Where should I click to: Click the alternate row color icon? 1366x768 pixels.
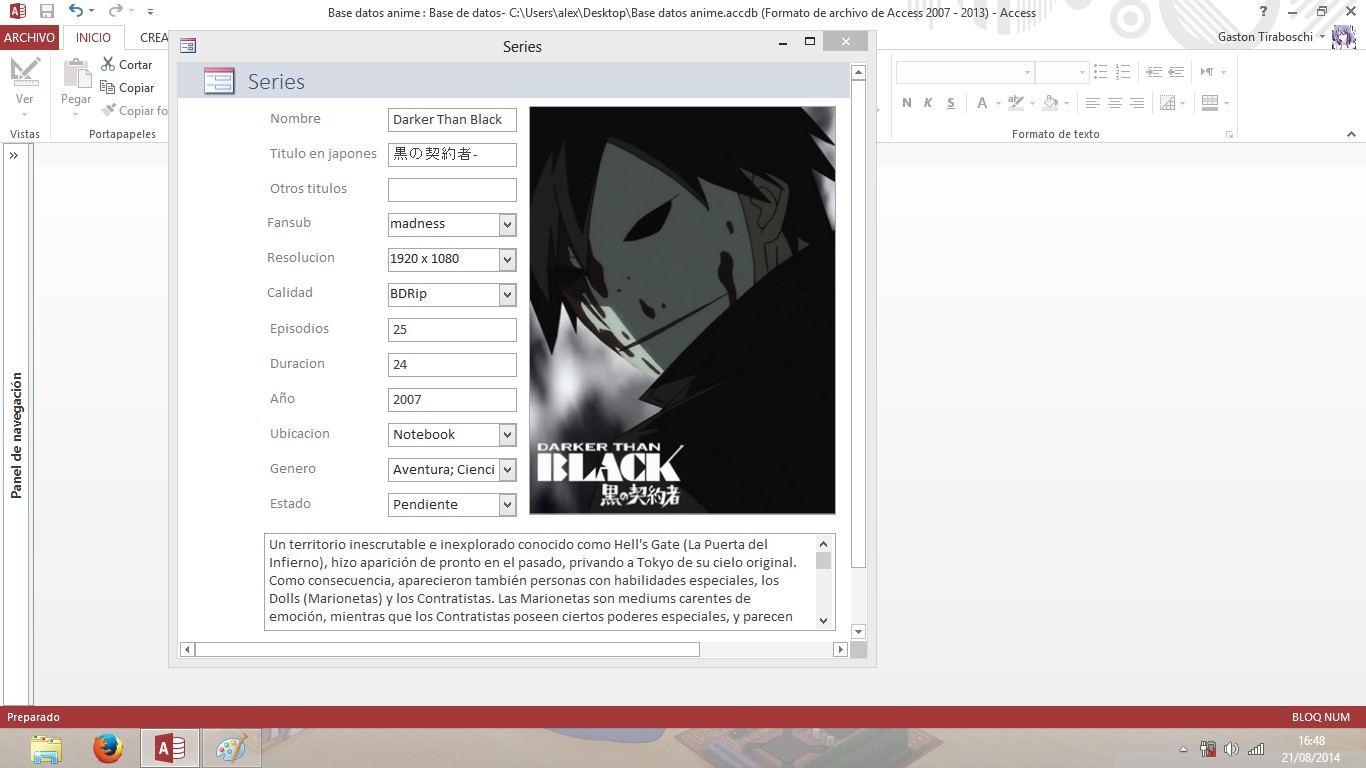pos(1209,103)
